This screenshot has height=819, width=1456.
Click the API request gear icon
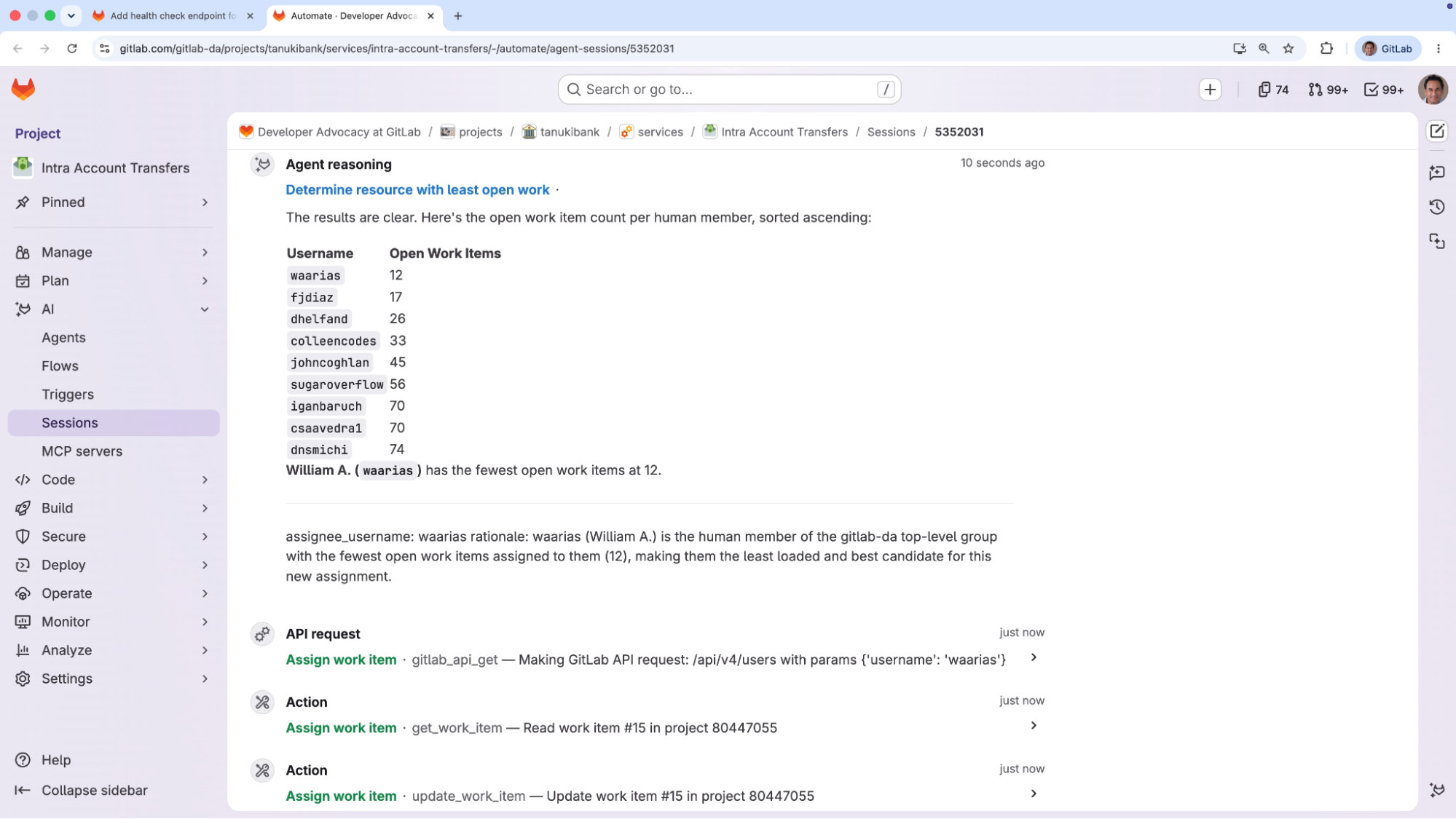(262, 634)
